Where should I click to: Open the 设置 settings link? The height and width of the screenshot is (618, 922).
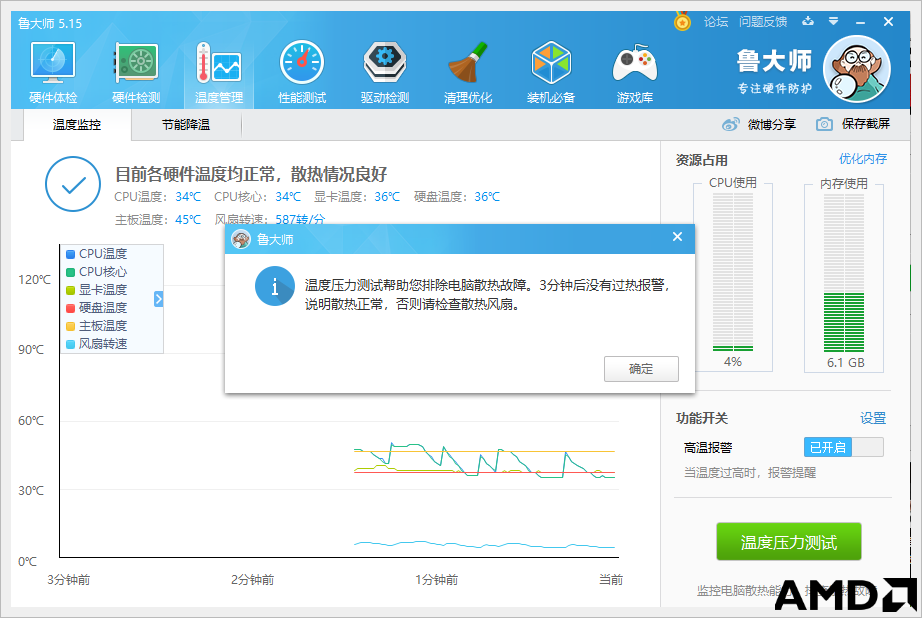(x=873, y=418)
